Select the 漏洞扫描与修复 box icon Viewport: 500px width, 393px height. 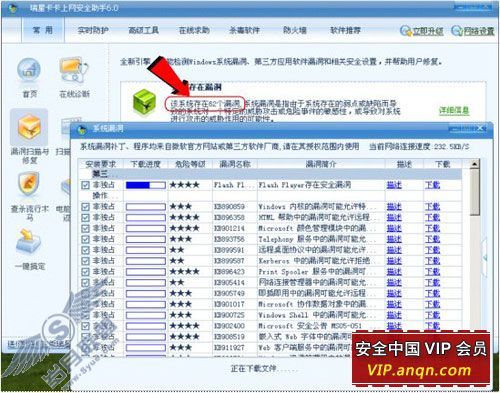click(x=29, y=127)
